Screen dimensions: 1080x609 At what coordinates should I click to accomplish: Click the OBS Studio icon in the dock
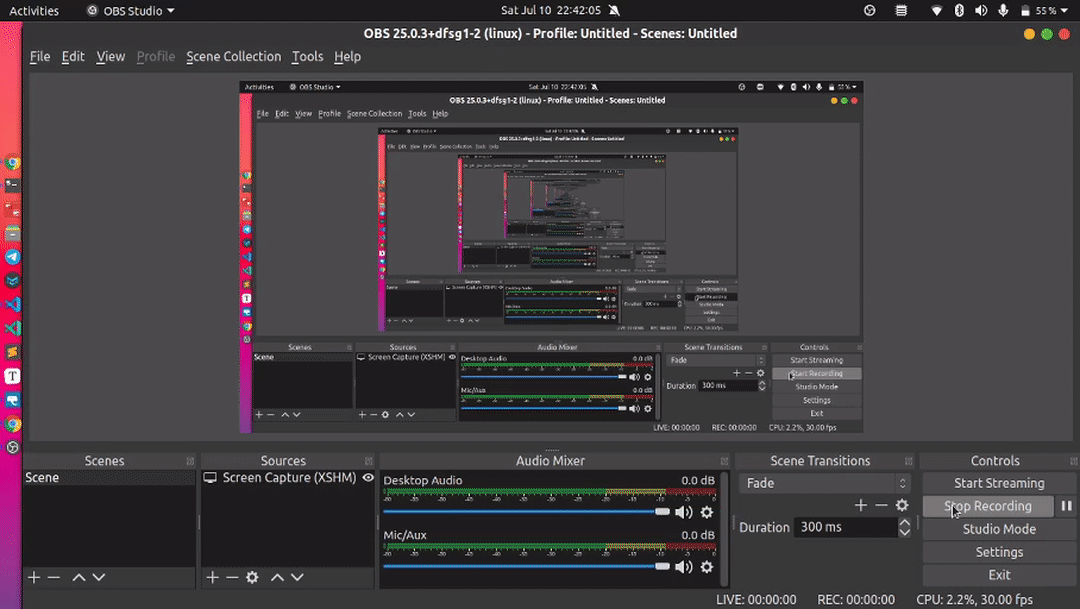tap(12, 448)
